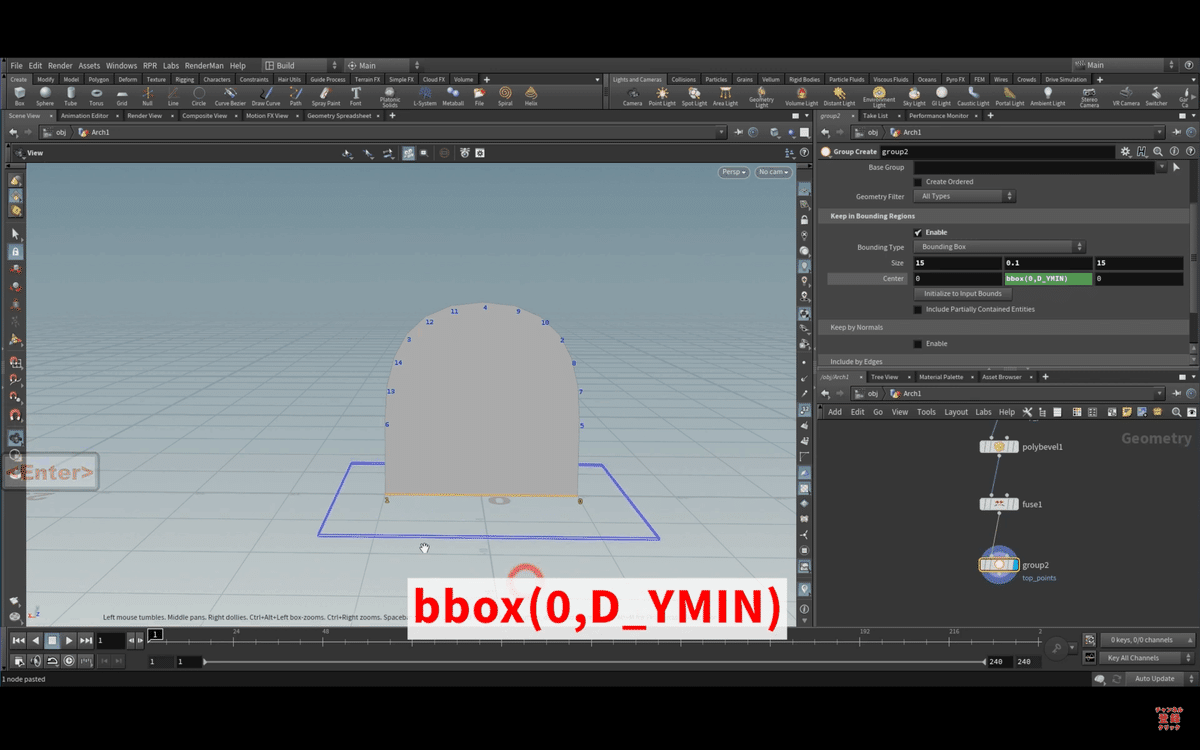Viewport: 1200px width, 750px height.
Task: Select the polybevel1 node
Action: pos(999,447)
